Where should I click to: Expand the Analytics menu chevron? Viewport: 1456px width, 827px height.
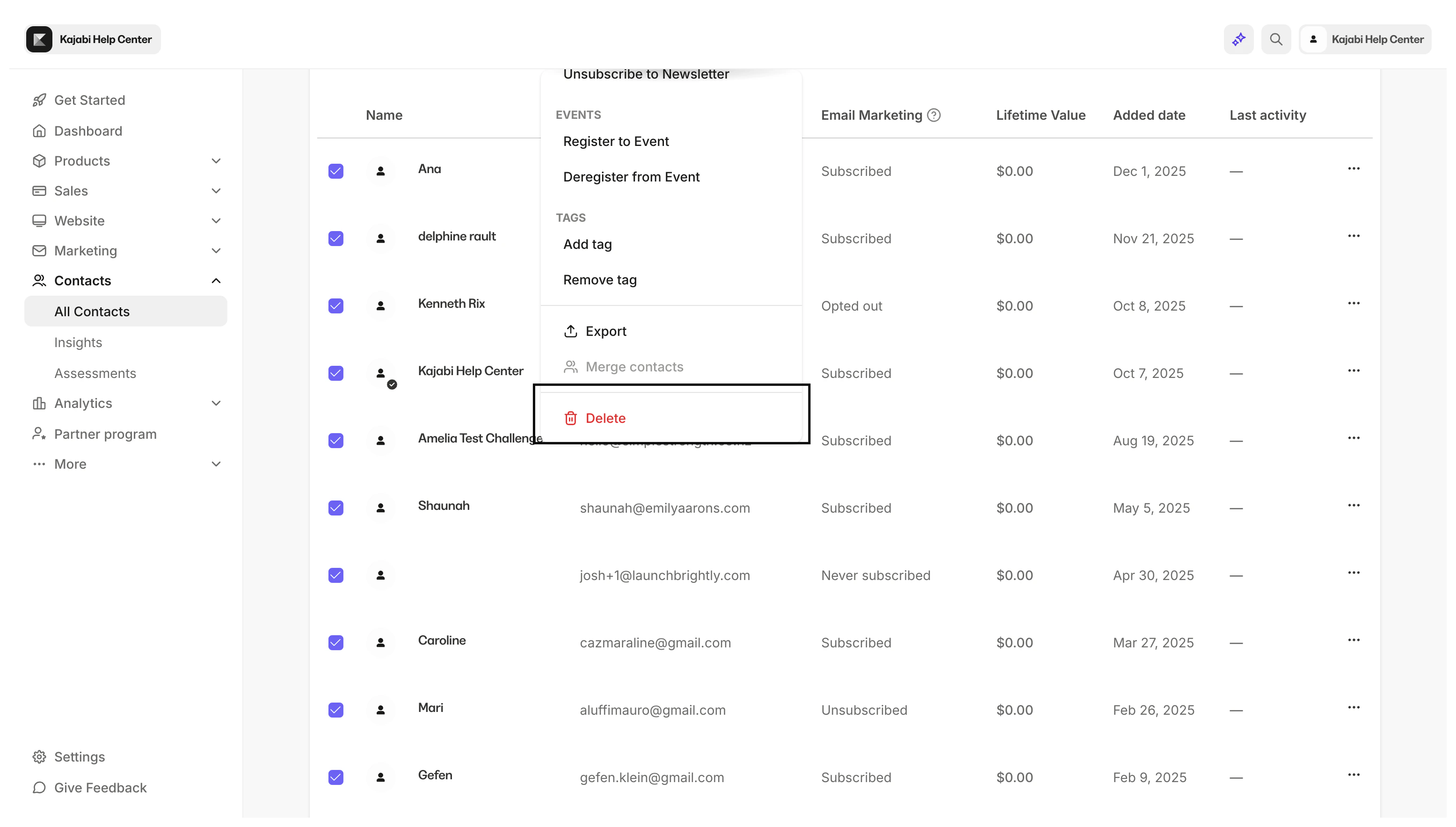pyautogui.click(x=216, y=403)
